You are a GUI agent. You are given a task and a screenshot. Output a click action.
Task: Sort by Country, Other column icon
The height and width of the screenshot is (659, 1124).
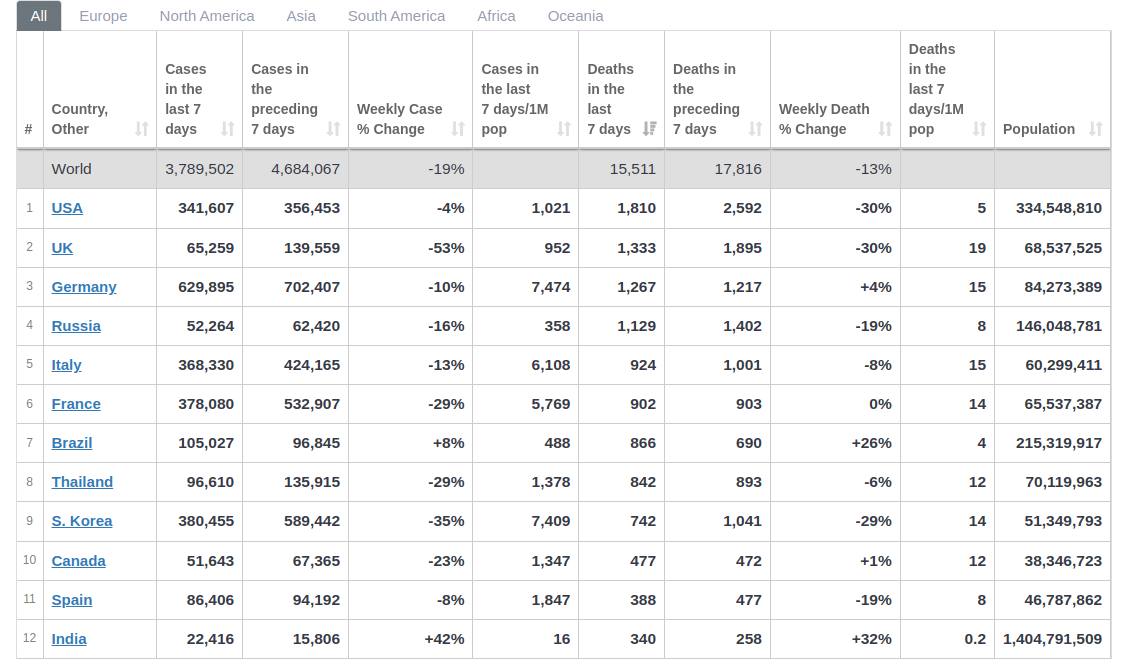coord(142,129)
